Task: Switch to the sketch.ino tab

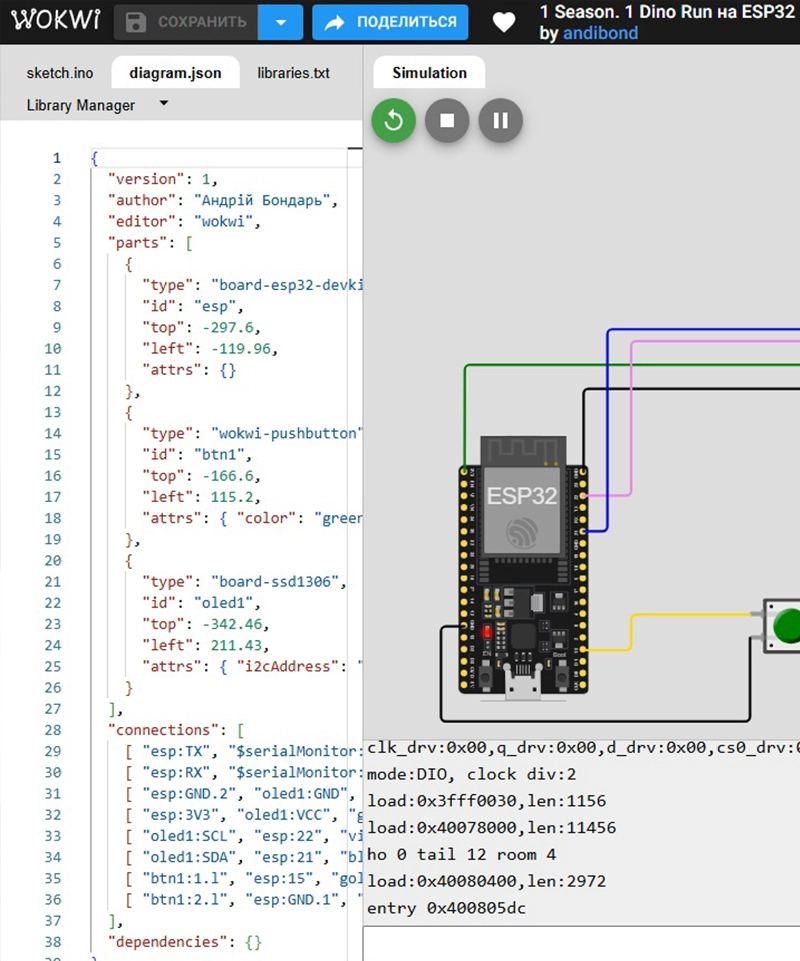Action: (59, 73)
